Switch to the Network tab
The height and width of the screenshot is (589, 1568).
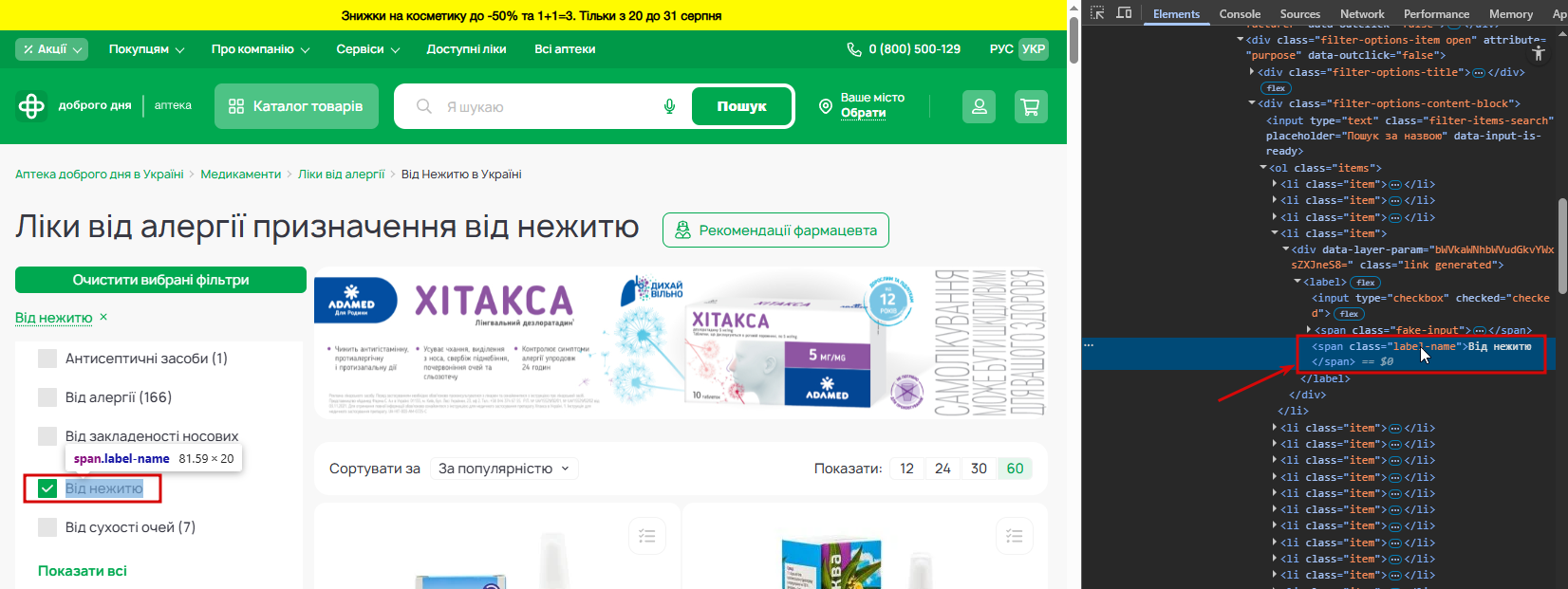pos(1362,13)
